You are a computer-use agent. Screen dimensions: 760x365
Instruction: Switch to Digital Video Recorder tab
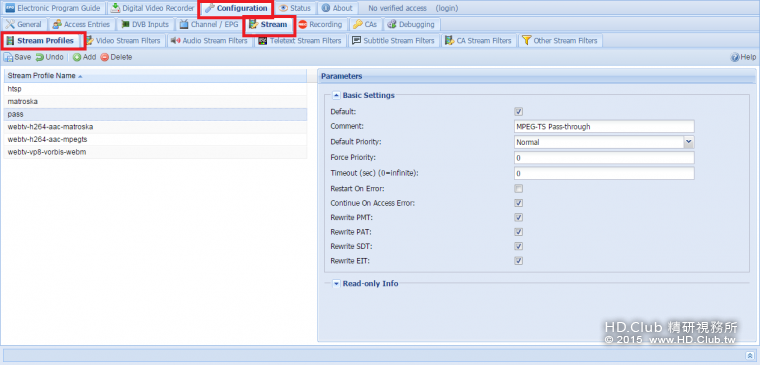pos(153,8)
